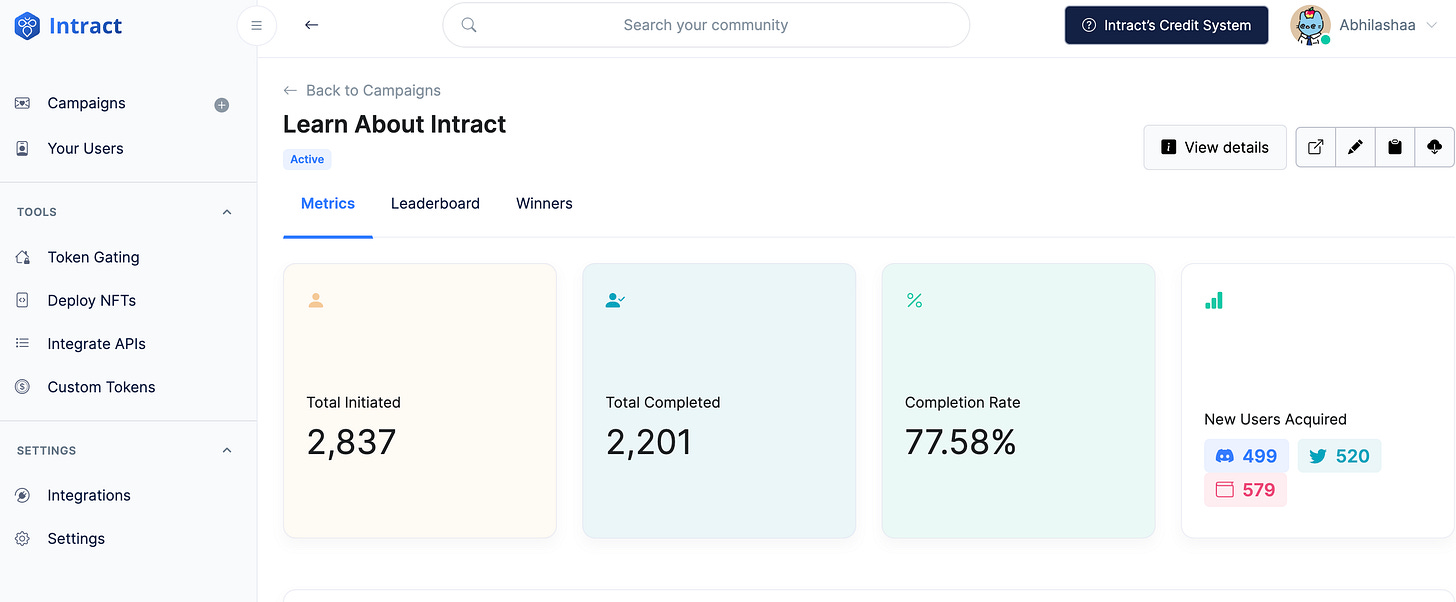Click the Campaigns sidebar icon
Screen dimensions: 1456x602
click(22, 103)
